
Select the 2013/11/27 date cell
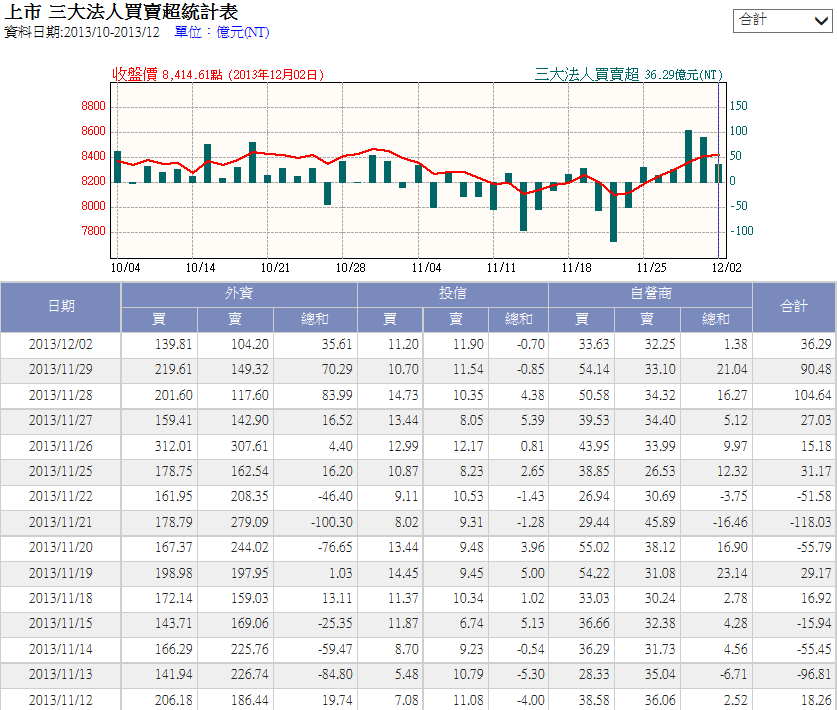tap(61, 421)
